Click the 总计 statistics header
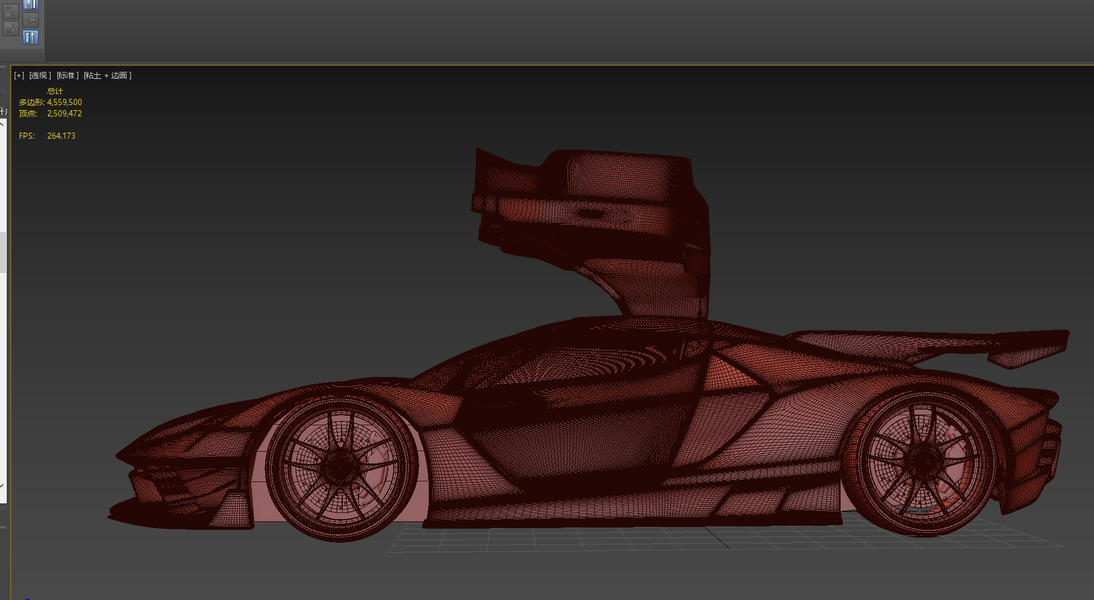Viewport: 1094px width, 600px height. pos(54,91)
